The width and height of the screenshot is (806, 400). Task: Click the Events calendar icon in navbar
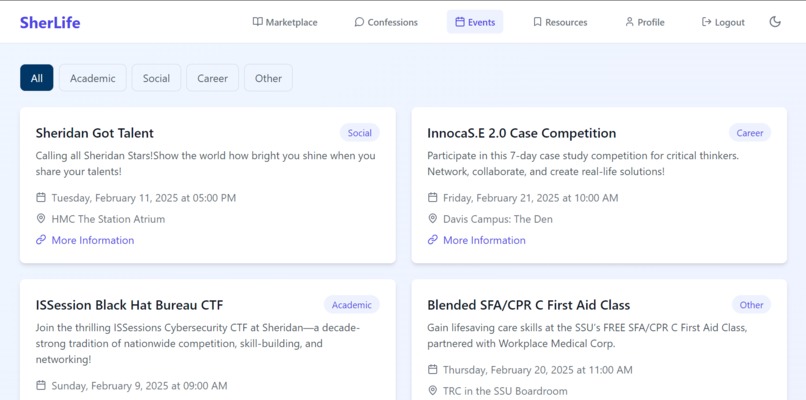[x=460, y=22]
